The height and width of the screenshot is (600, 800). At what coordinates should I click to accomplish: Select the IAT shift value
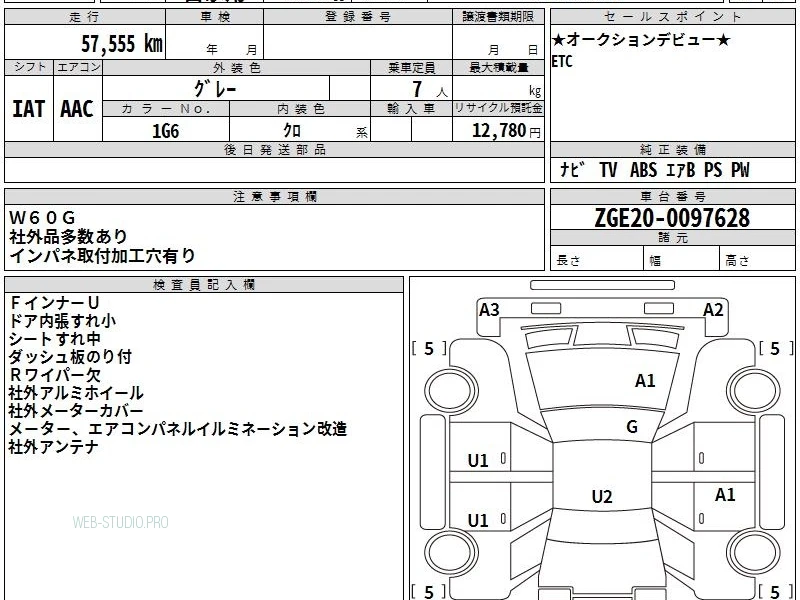coord(29,109)
